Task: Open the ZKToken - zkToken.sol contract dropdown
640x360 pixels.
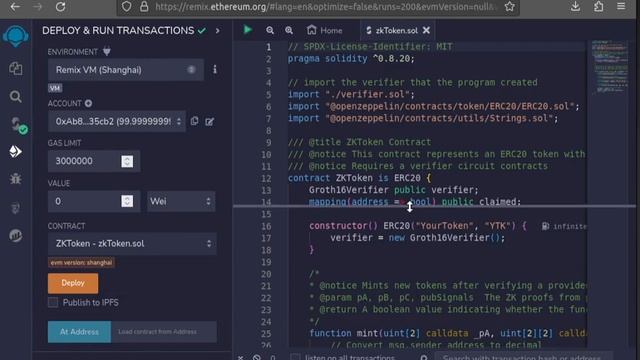Action: [132, 244]
